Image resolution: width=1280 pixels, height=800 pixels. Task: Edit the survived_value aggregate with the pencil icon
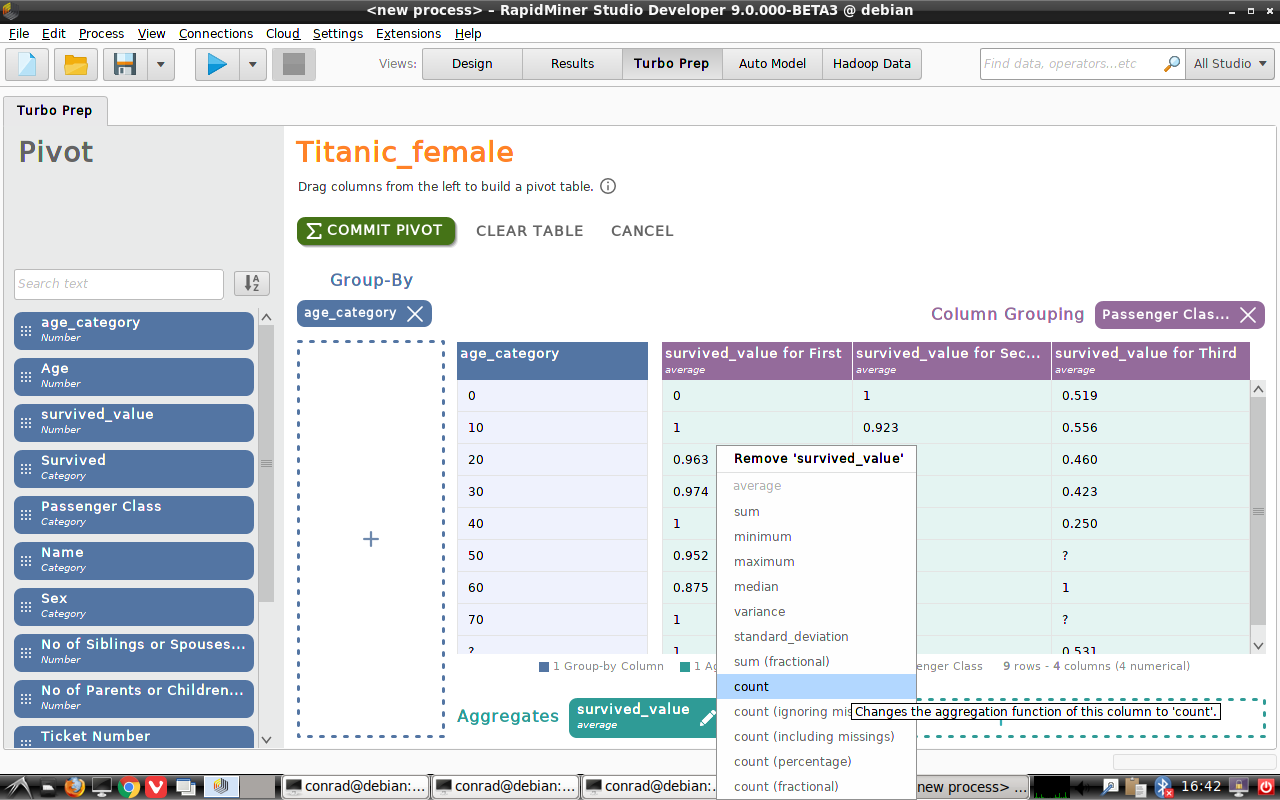click(709, 717)
